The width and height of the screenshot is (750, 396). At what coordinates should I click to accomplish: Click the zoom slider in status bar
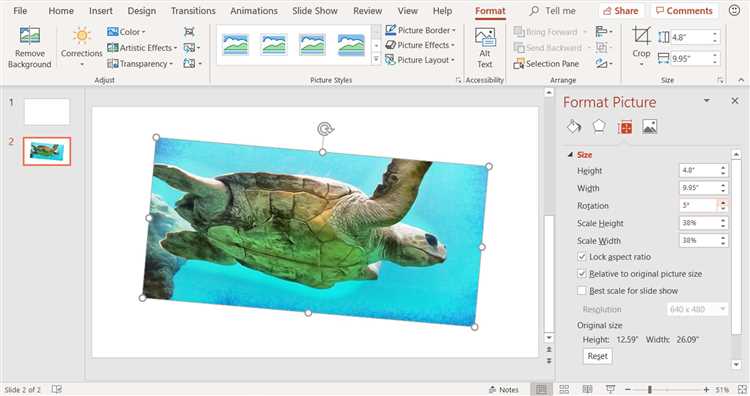[x=650, y=390]
